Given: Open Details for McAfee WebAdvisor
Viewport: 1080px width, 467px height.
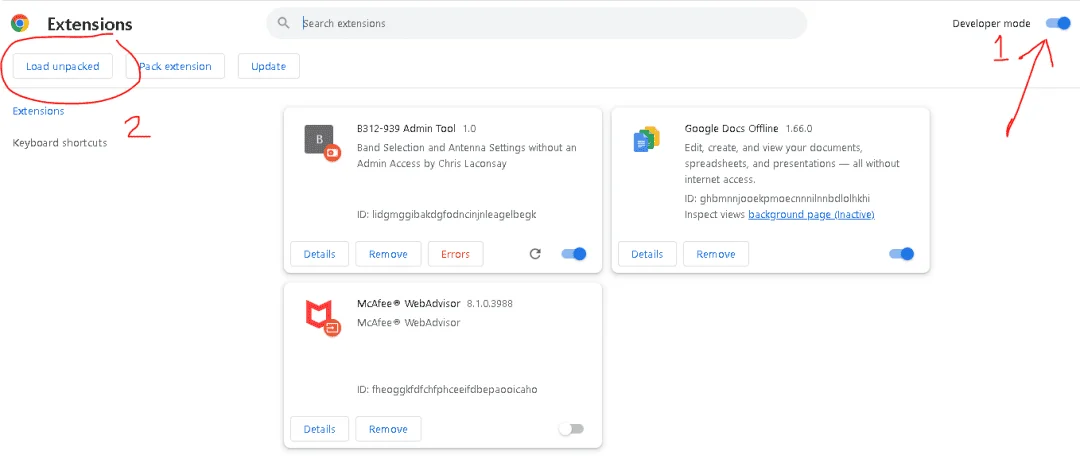Looking at the screenshot, I should (320, 428).
